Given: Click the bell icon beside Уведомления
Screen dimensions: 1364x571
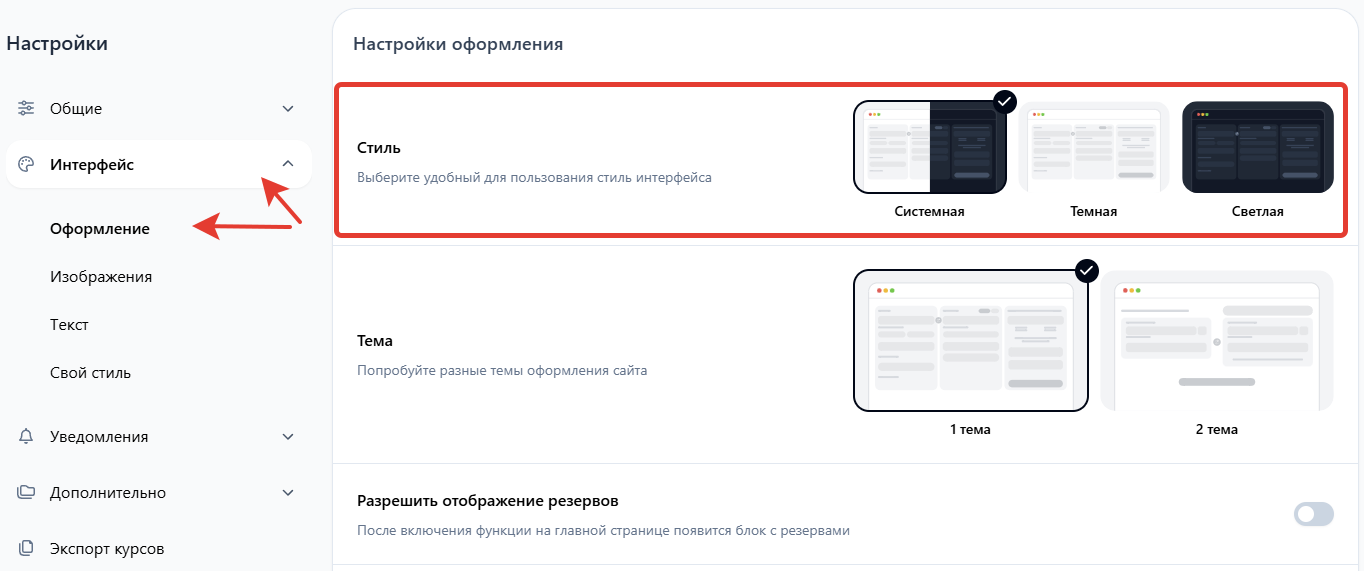Looking at the screenshot, I should click(x=27, y=436).
